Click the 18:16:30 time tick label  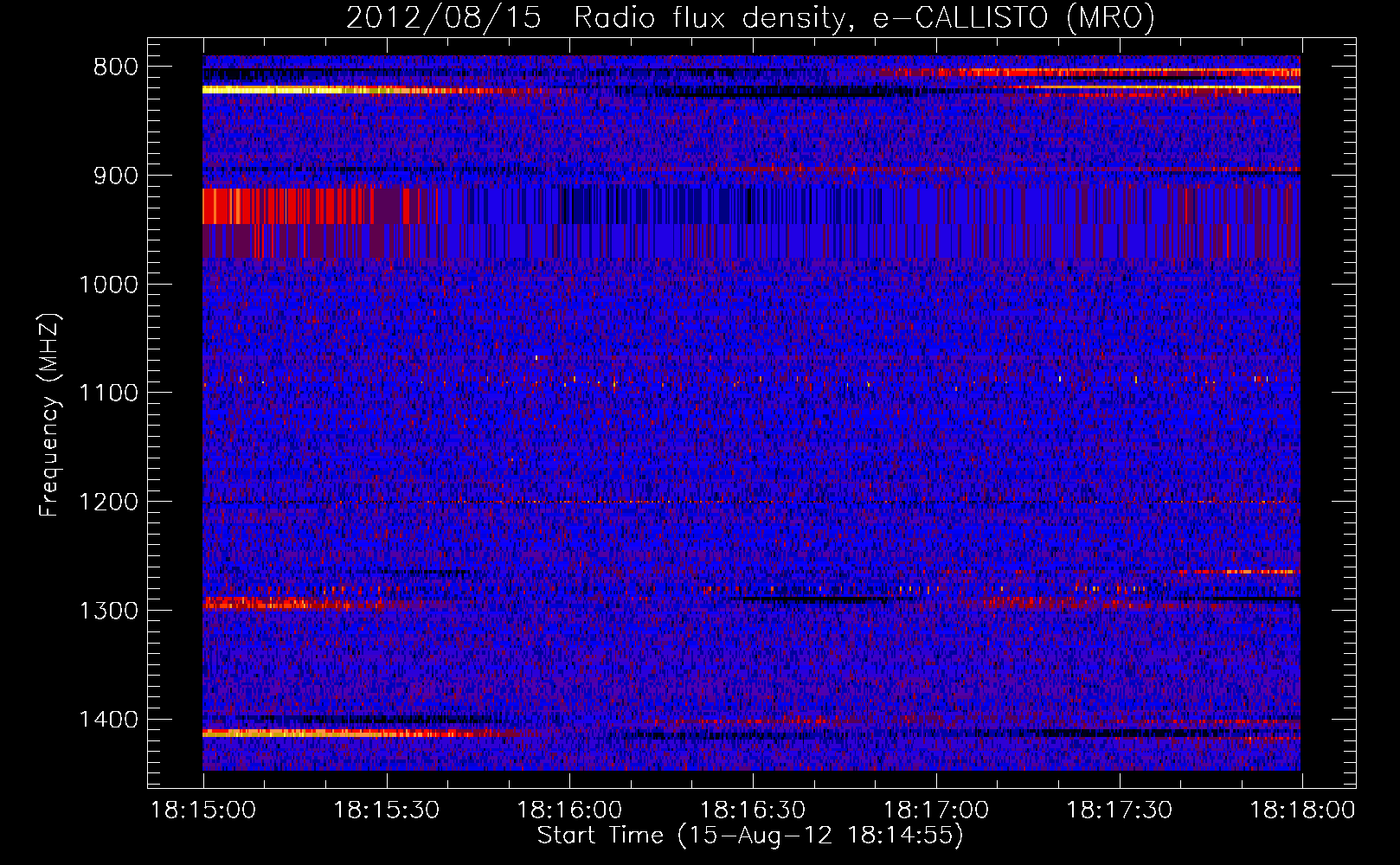tap(753, 811)
